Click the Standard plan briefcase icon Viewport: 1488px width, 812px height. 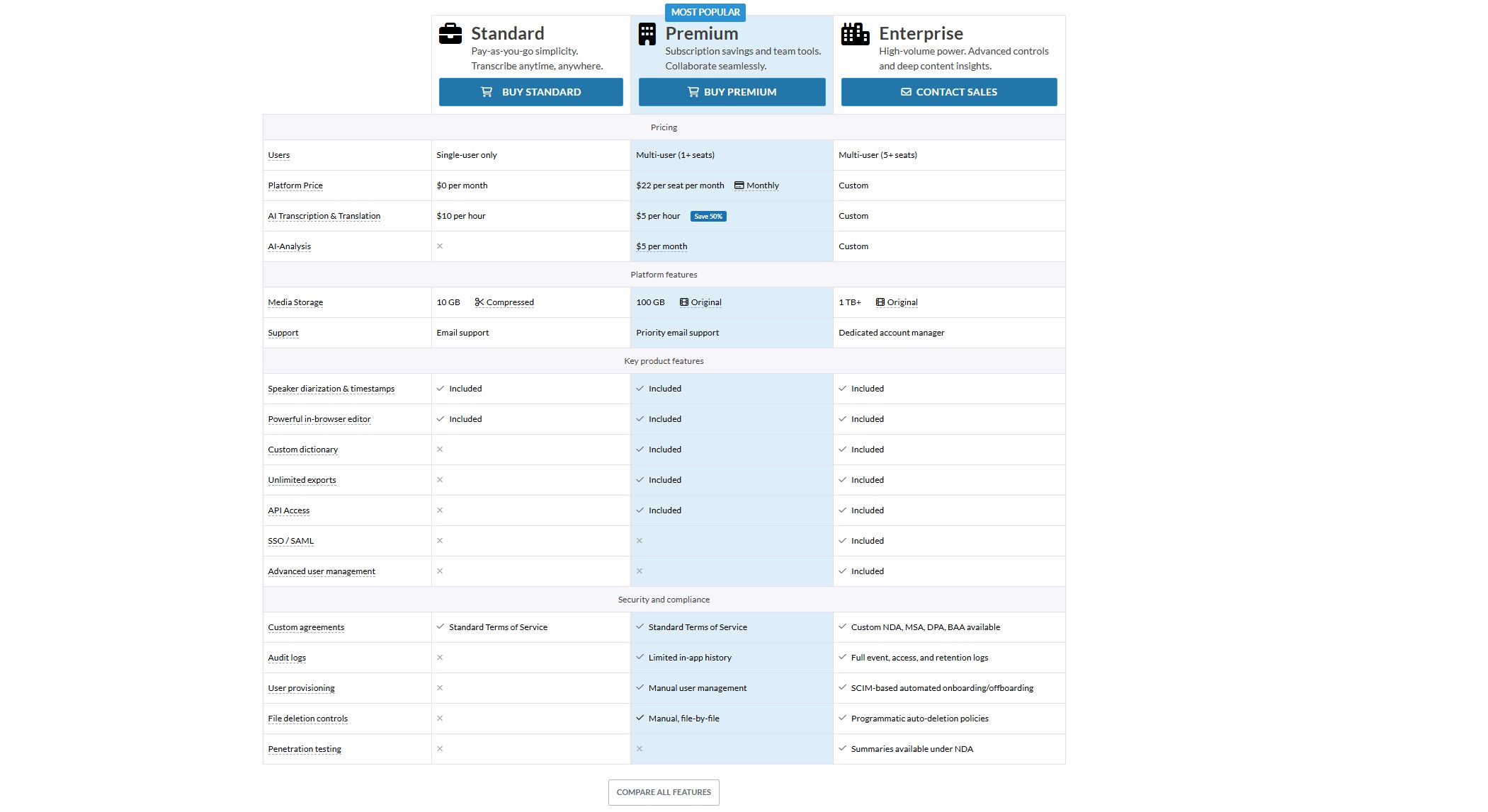click(450, 34)
